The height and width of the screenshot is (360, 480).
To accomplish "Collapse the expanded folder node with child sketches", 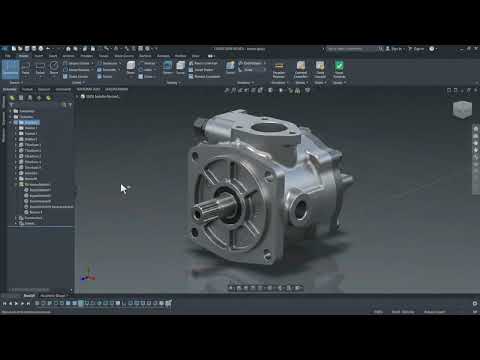I will [16, 184].
